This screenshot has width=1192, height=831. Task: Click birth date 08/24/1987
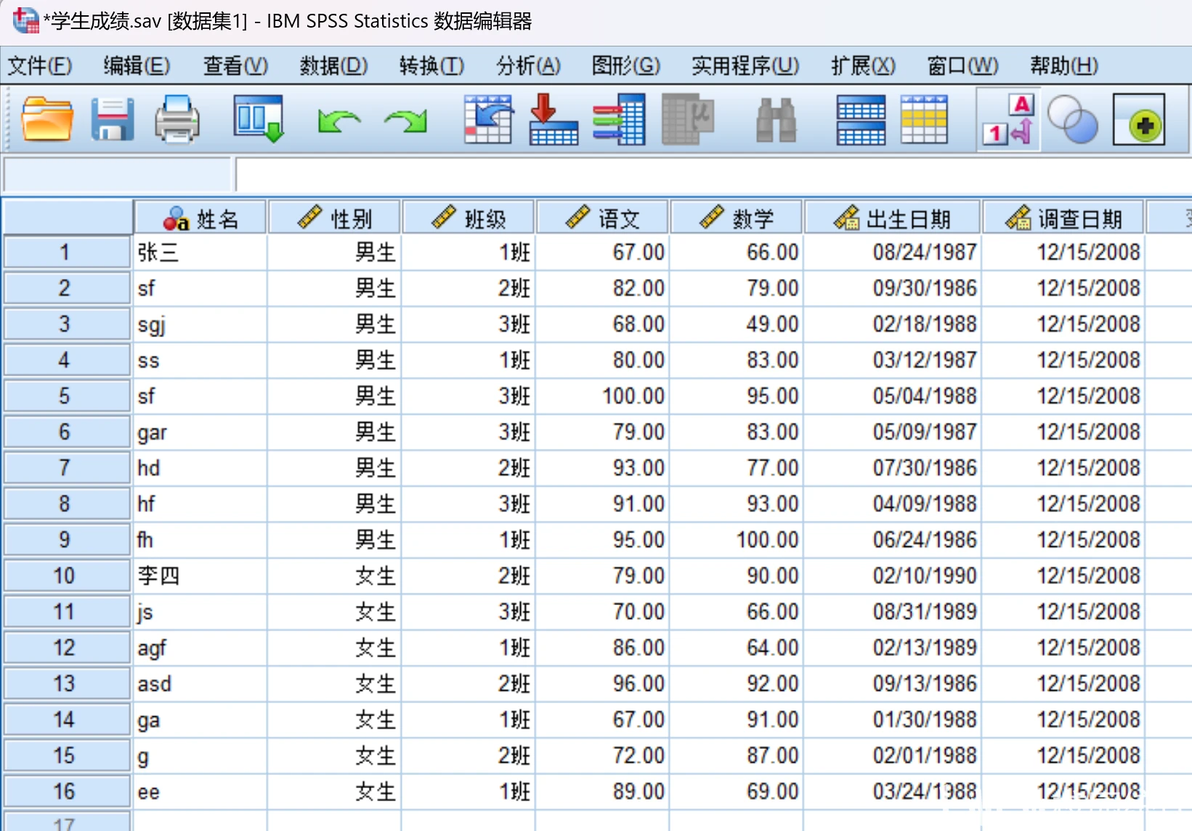[892, 252]
